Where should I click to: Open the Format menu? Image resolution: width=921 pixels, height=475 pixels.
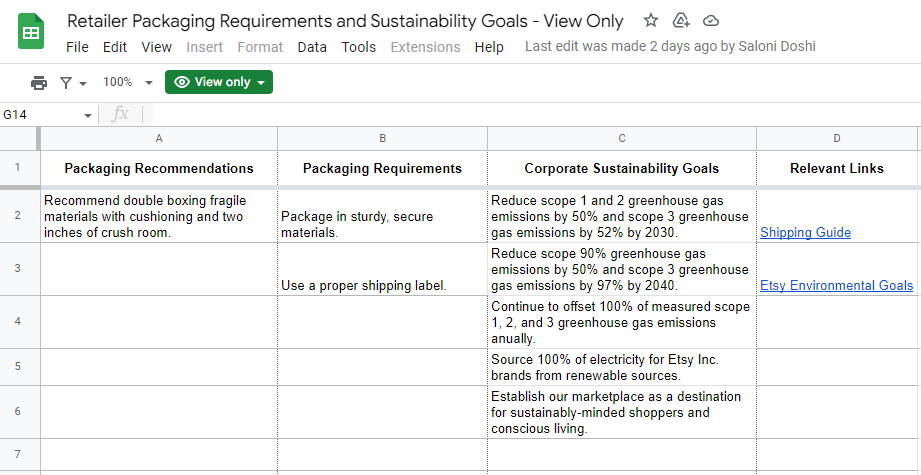click(260, 47)
